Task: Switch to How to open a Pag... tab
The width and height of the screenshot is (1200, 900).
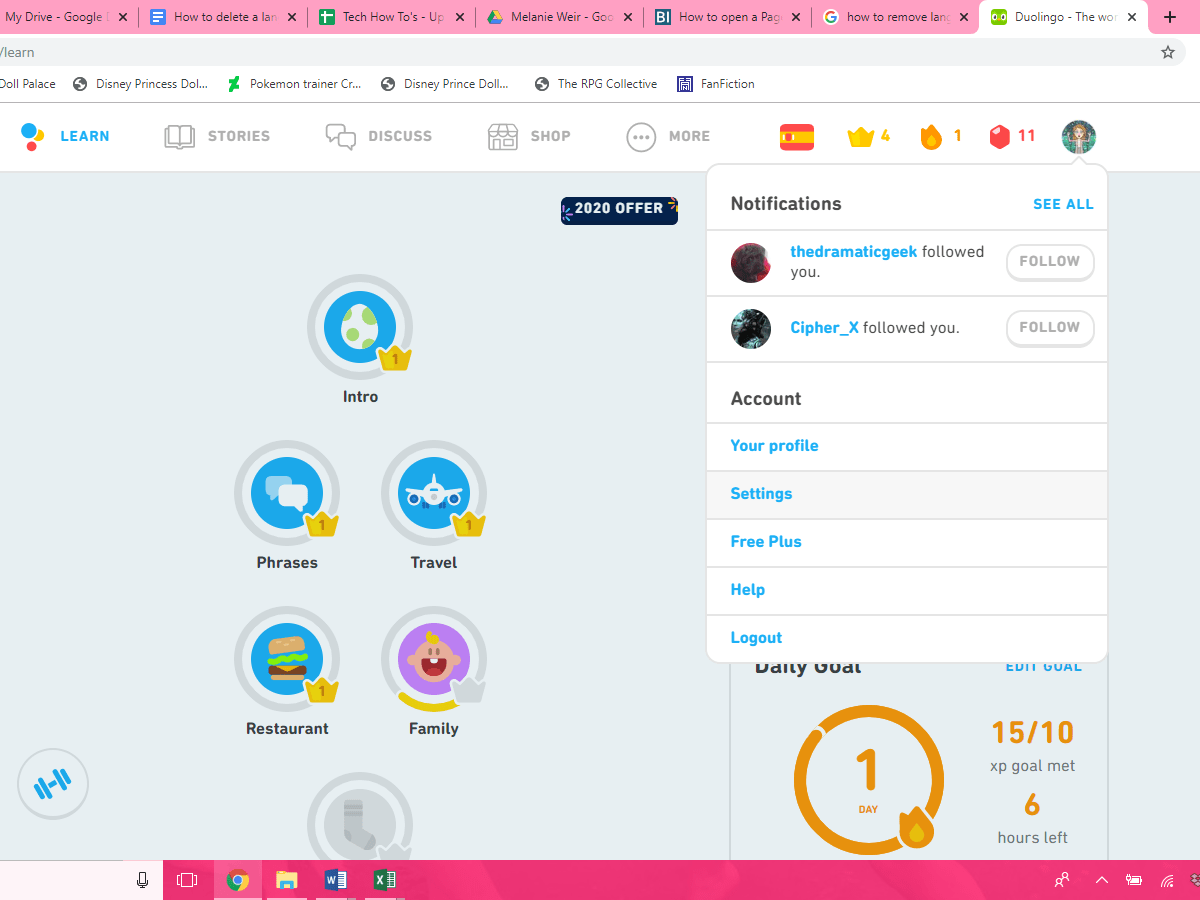Action: click(726, 17)
